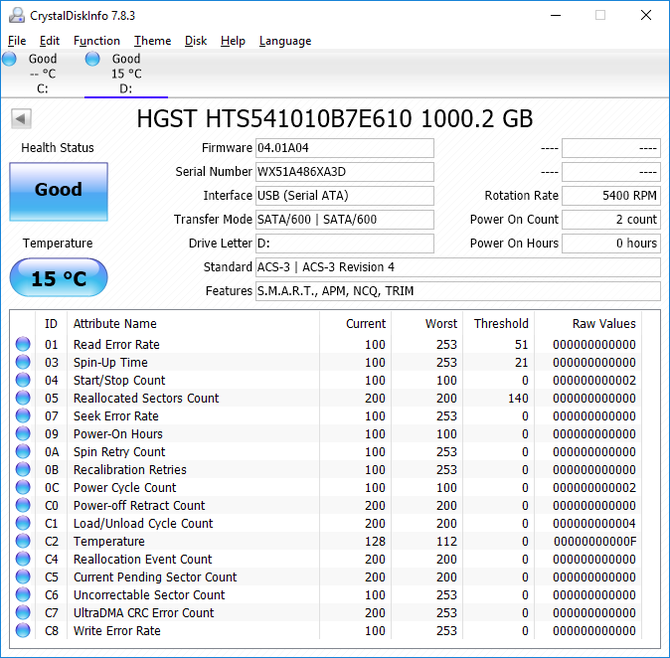Click the ID column header
Screen dimensions: 670x658
tap(51, 323)
